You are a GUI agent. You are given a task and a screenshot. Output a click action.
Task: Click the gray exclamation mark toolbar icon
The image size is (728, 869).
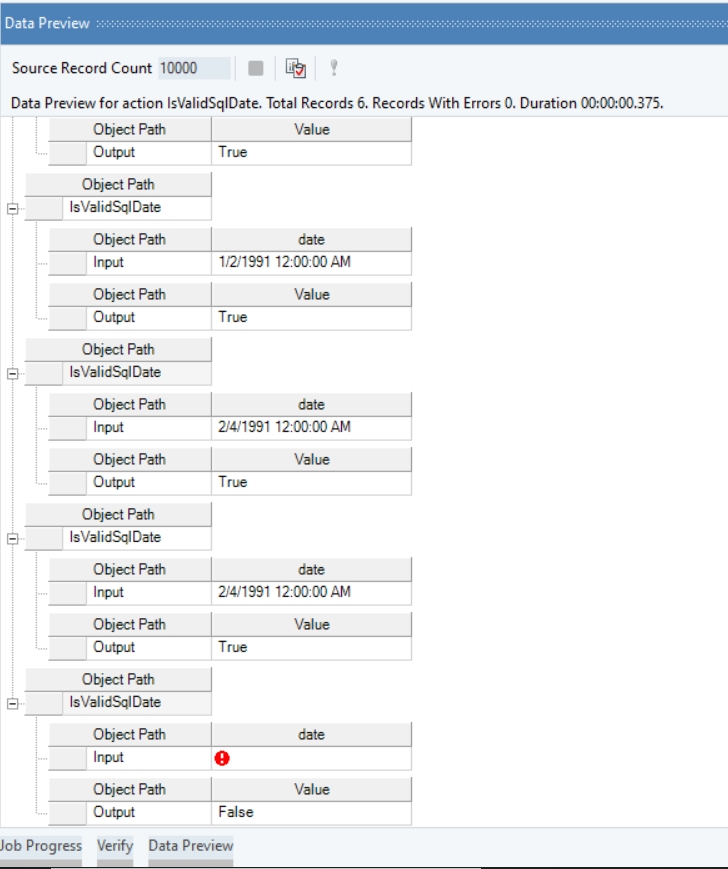click(x=333, y=68)
